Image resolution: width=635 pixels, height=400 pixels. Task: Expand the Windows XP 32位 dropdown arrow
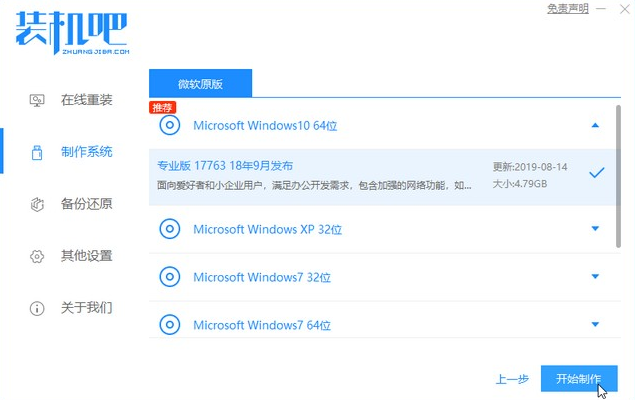click(596, 229)
